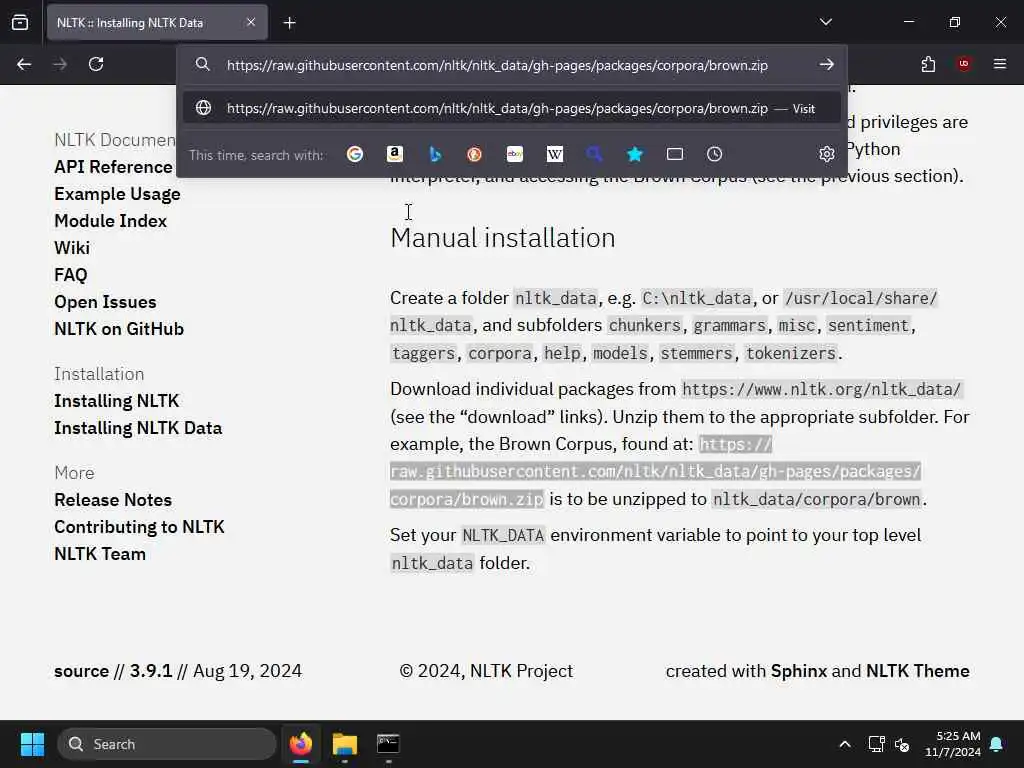1024x768 pixels.
Task: Click the nltk.org/nltk_data URL
Action: click(821, 389)
